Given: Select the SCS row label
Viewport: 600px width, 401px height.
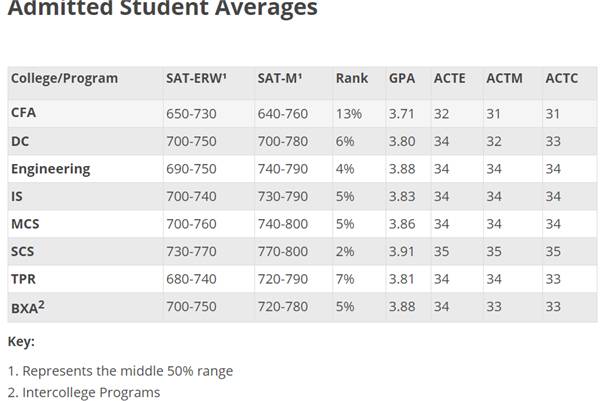Looking at the screenshot, I should pos(23,251).
